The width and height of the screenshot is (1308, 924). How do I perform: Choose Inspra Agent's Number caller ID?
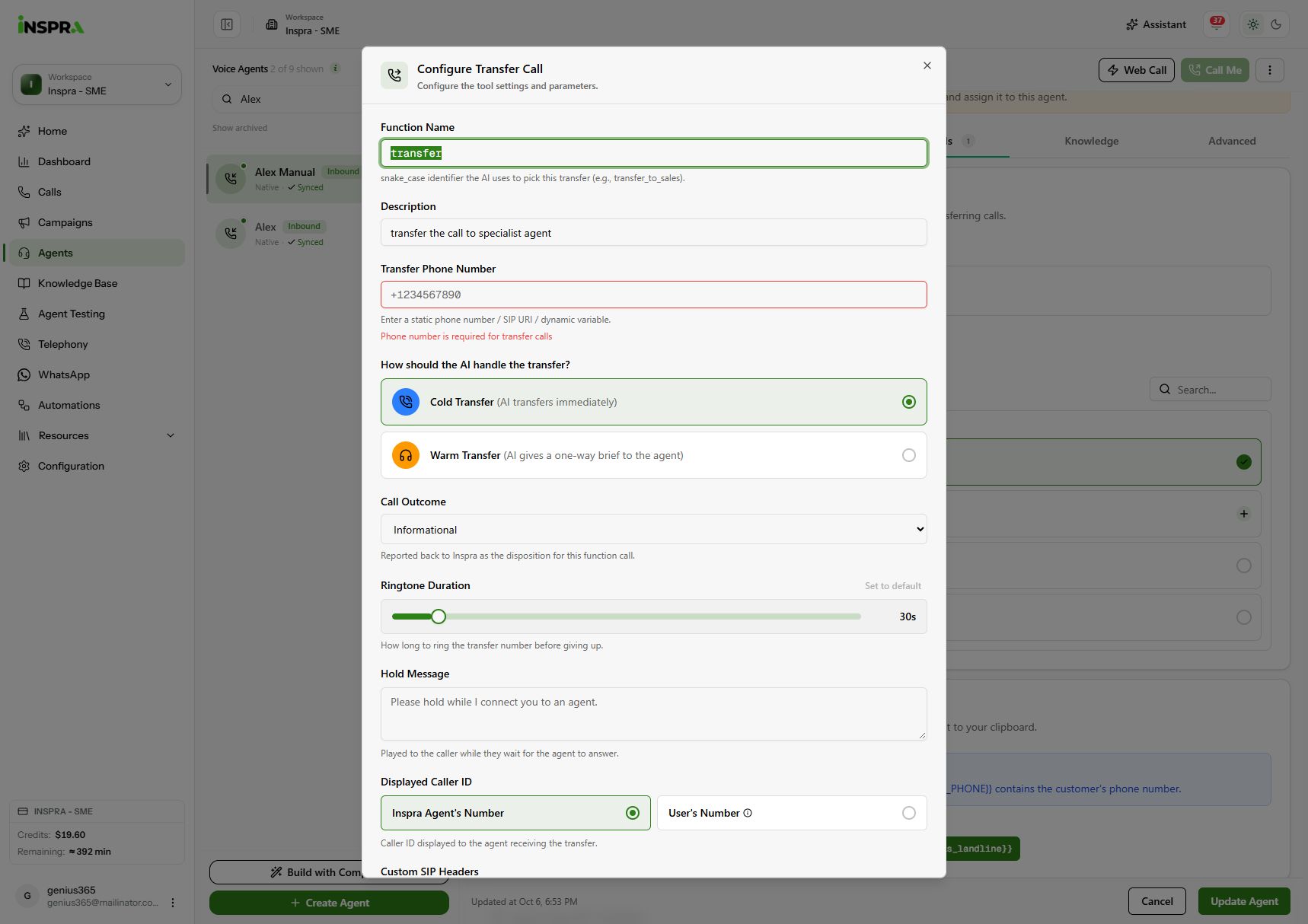click(515, 813)
